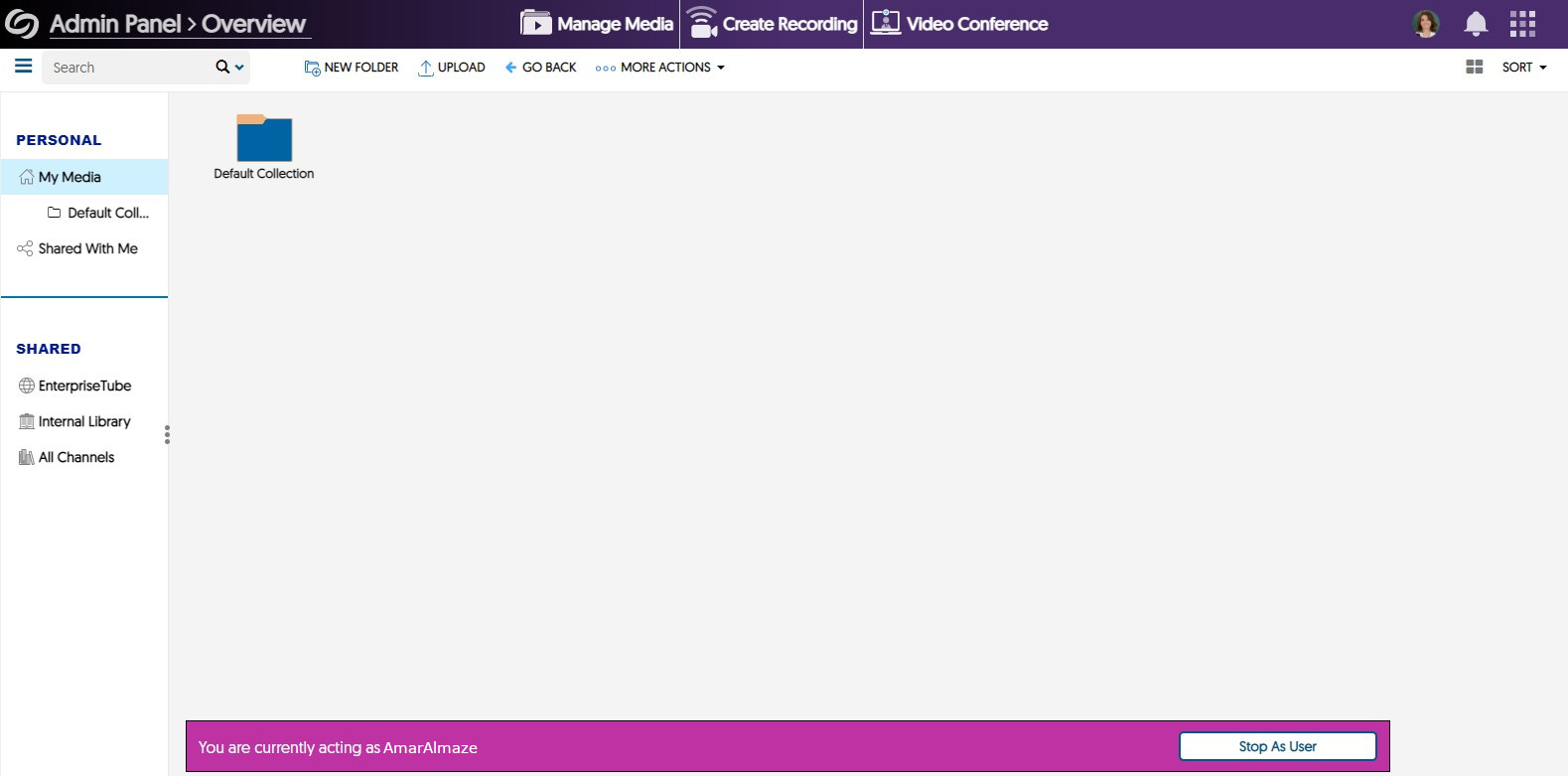The width and height of the screenshot is (1568, 776).
Task: Create a new folder
Action: (x=352, y=68)
